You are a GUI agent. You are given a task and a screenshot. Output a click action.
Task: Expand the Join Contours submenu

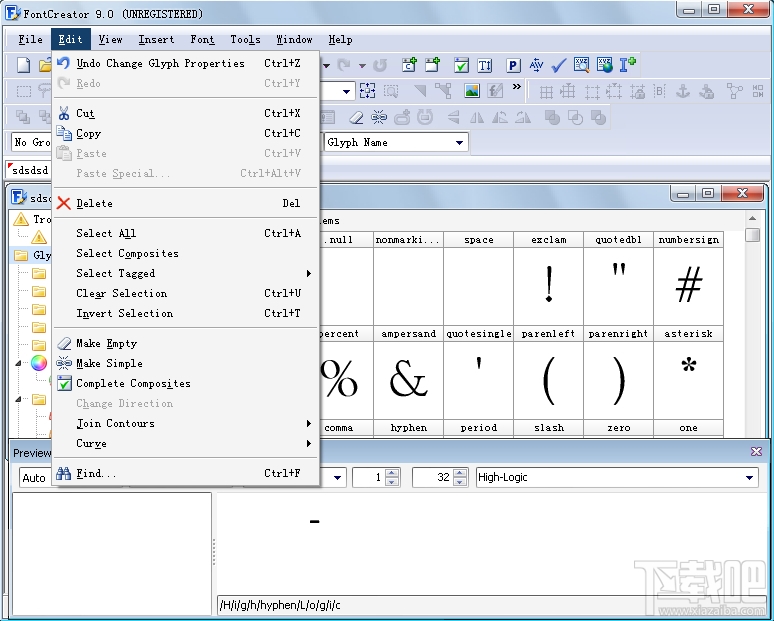[x=186, y=424]
